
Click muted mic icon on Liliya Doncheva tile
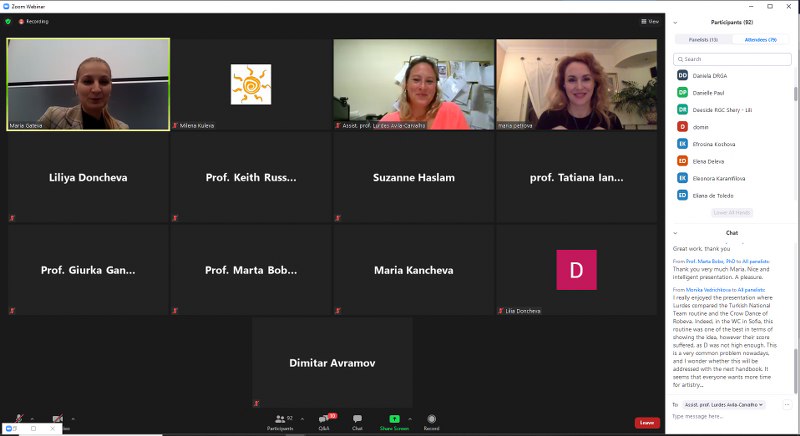(x=12, y=218)
